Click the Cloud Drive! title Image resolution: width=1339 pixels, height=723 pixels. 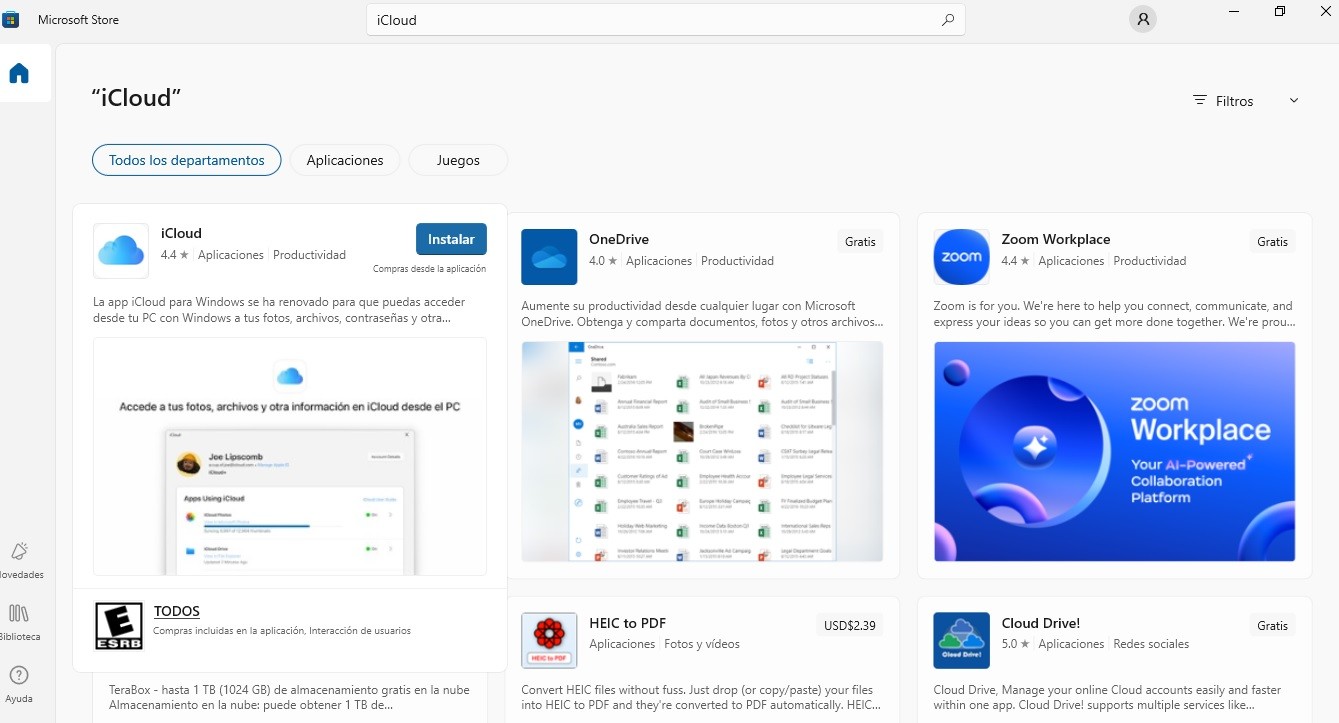(1040, 622)
